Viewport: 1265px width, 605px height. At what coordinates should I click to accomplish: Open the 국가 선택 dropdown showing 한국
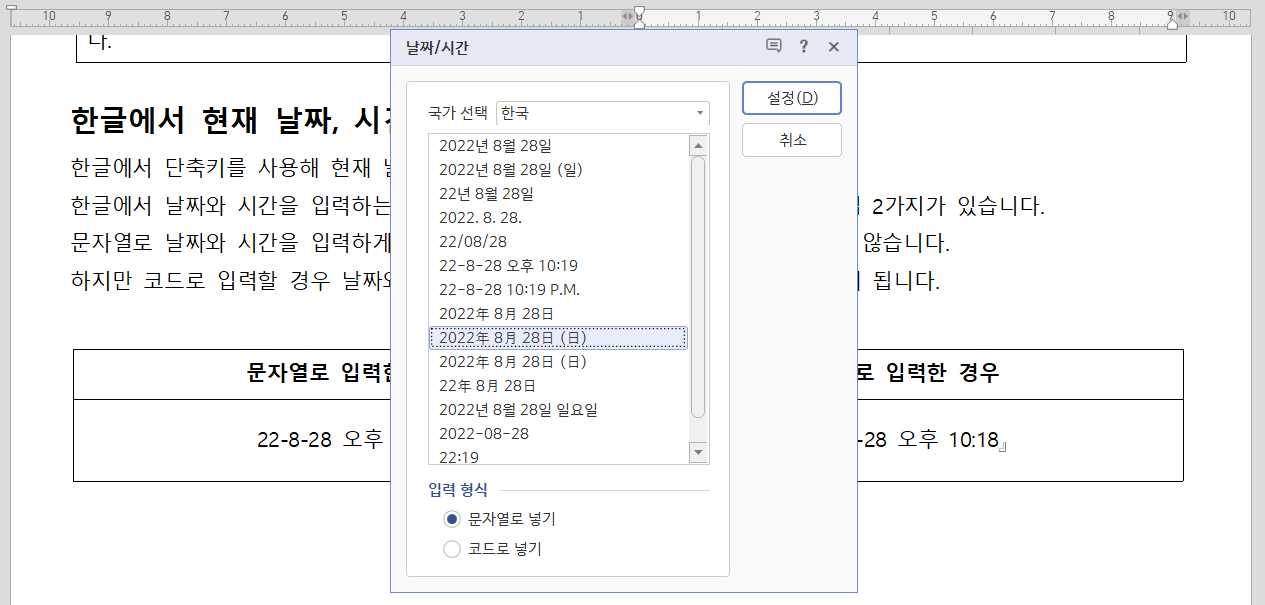coord(603,114)
